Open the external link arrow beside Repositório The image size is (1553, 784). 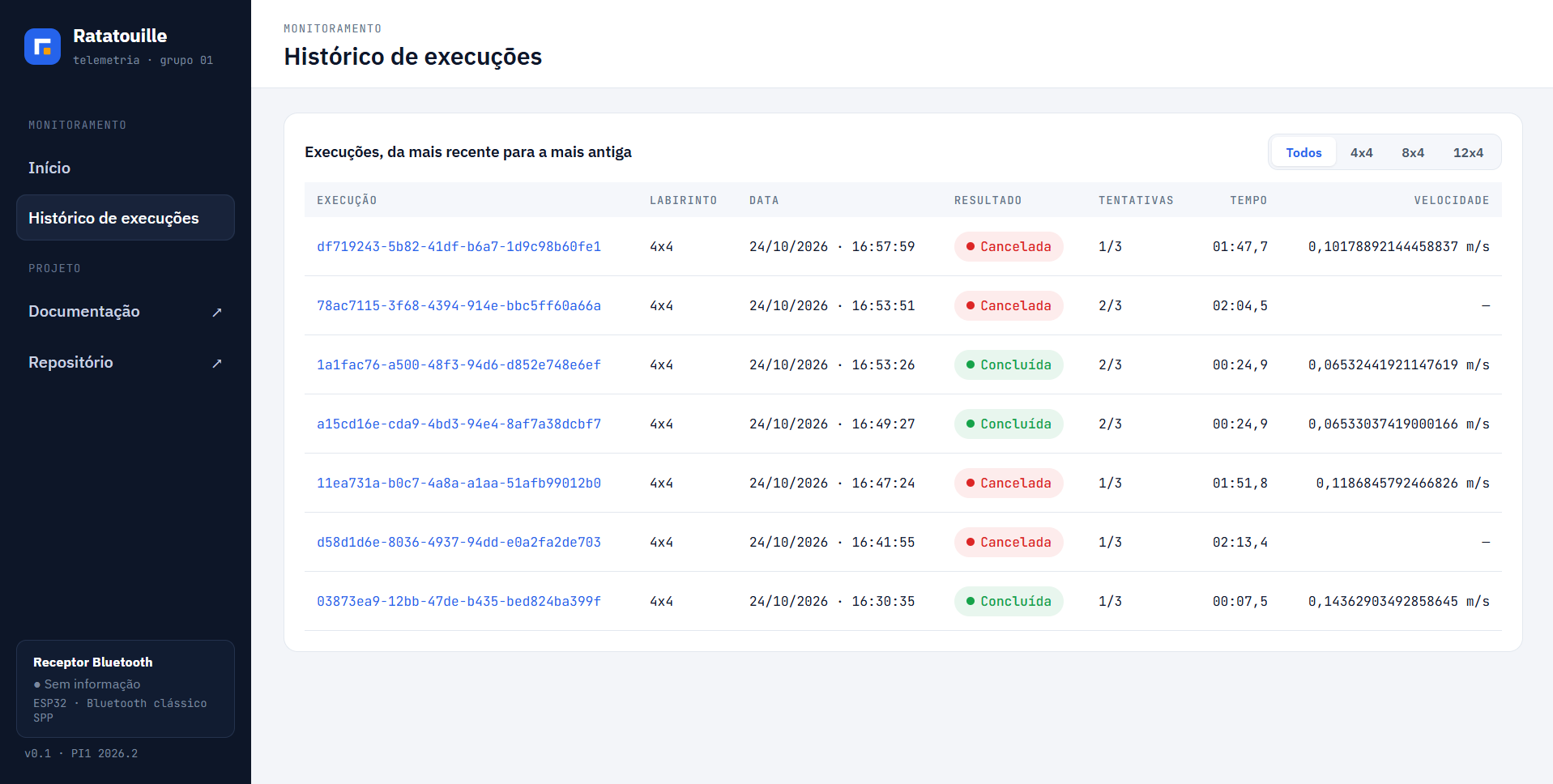(217, 364)
